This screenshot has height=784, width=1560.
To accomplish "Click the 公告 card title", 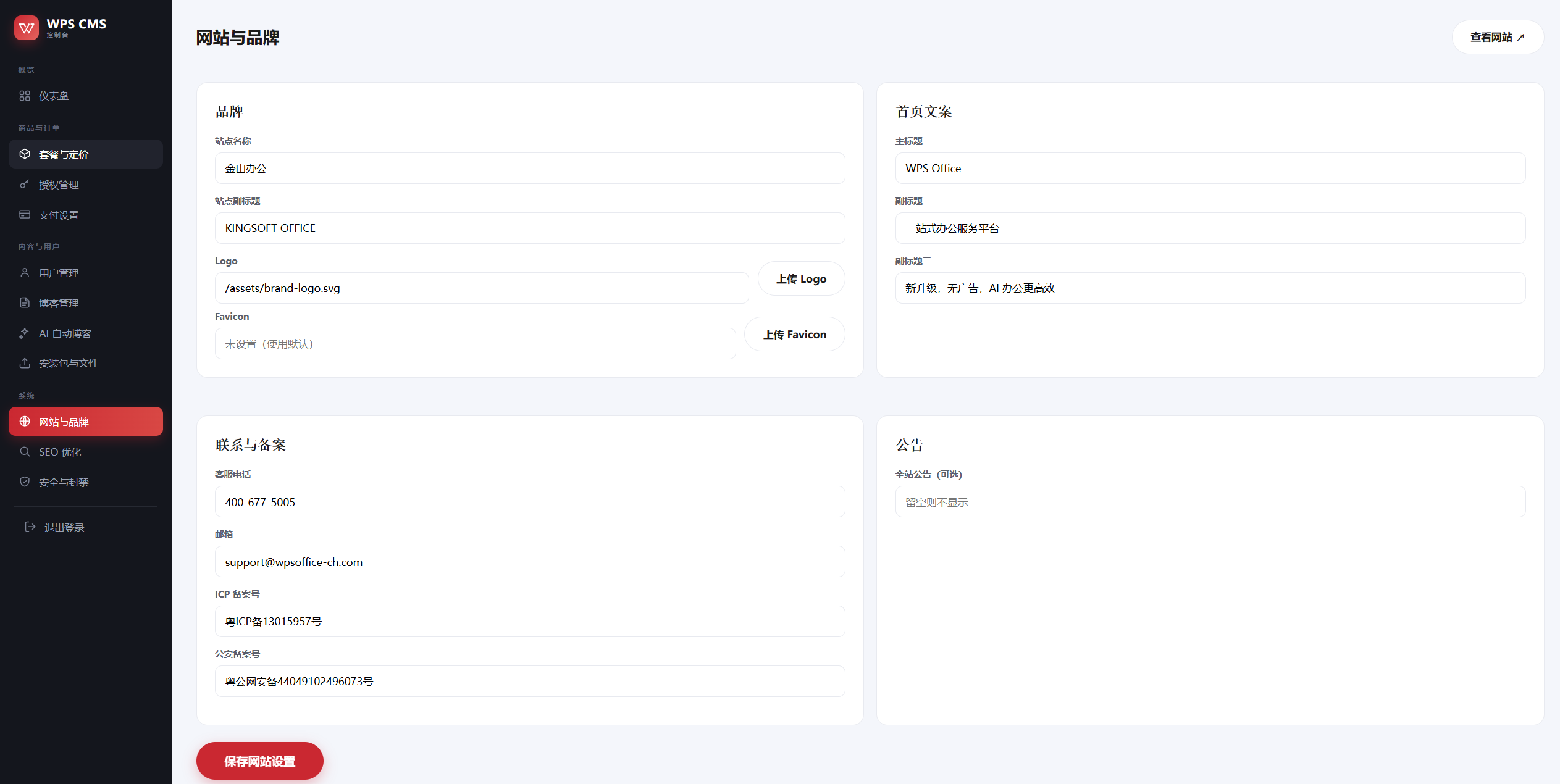I will point(910,445).
